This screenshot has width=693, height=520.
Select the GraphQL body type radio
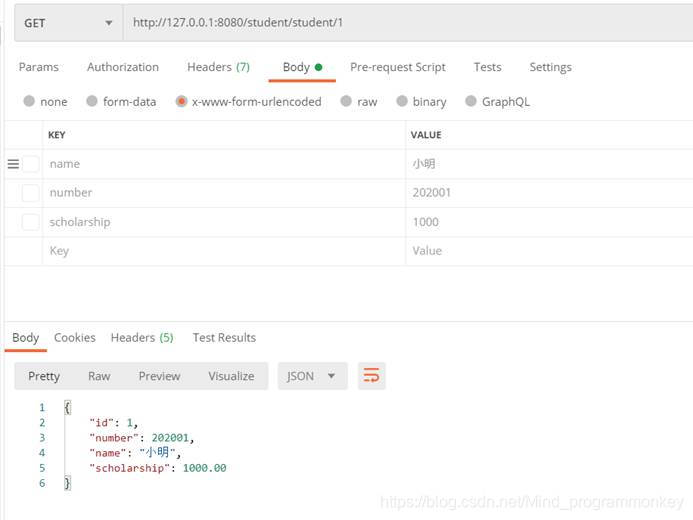tap(471, 101)
